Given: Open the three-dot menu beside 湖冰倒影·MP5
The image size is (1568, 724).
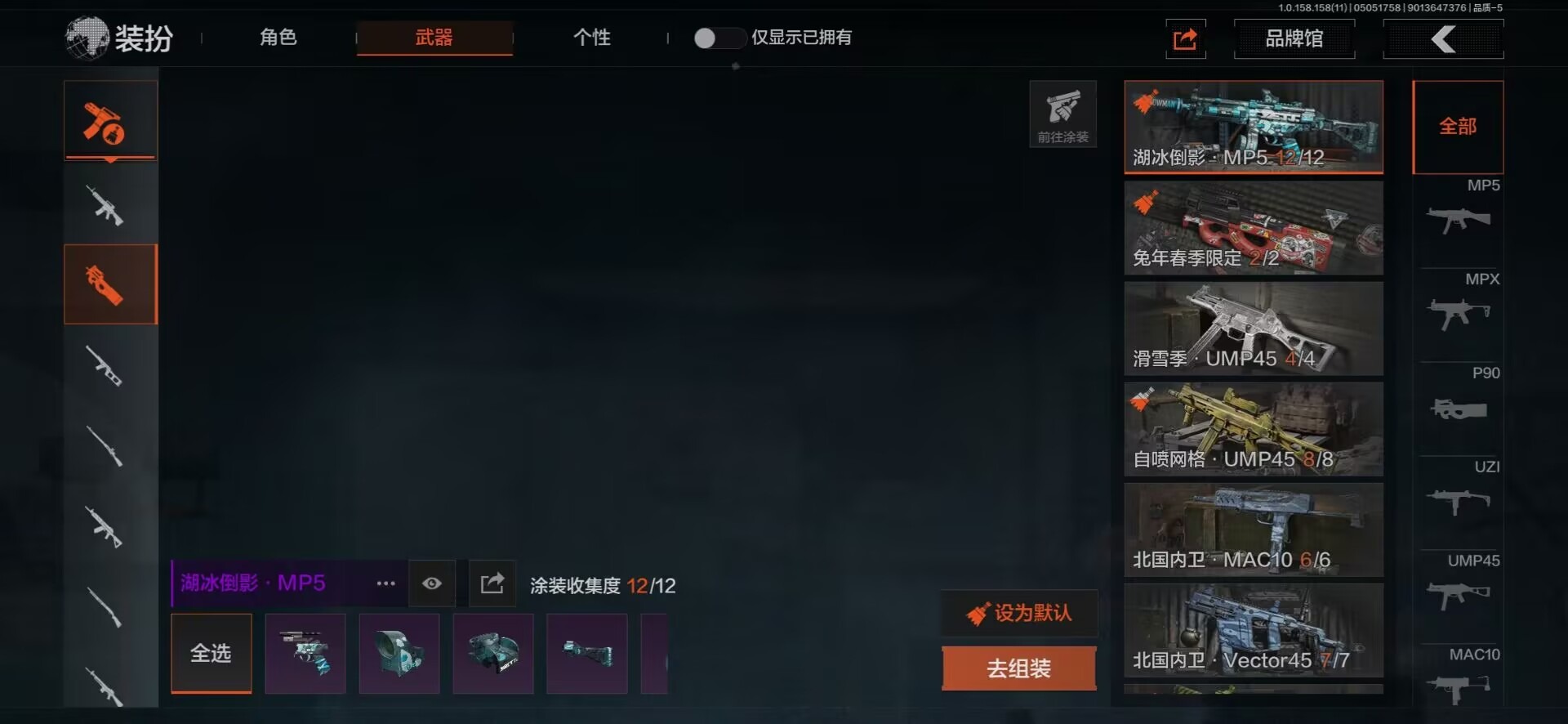Looking at the screenshot, I should point(385,583).
